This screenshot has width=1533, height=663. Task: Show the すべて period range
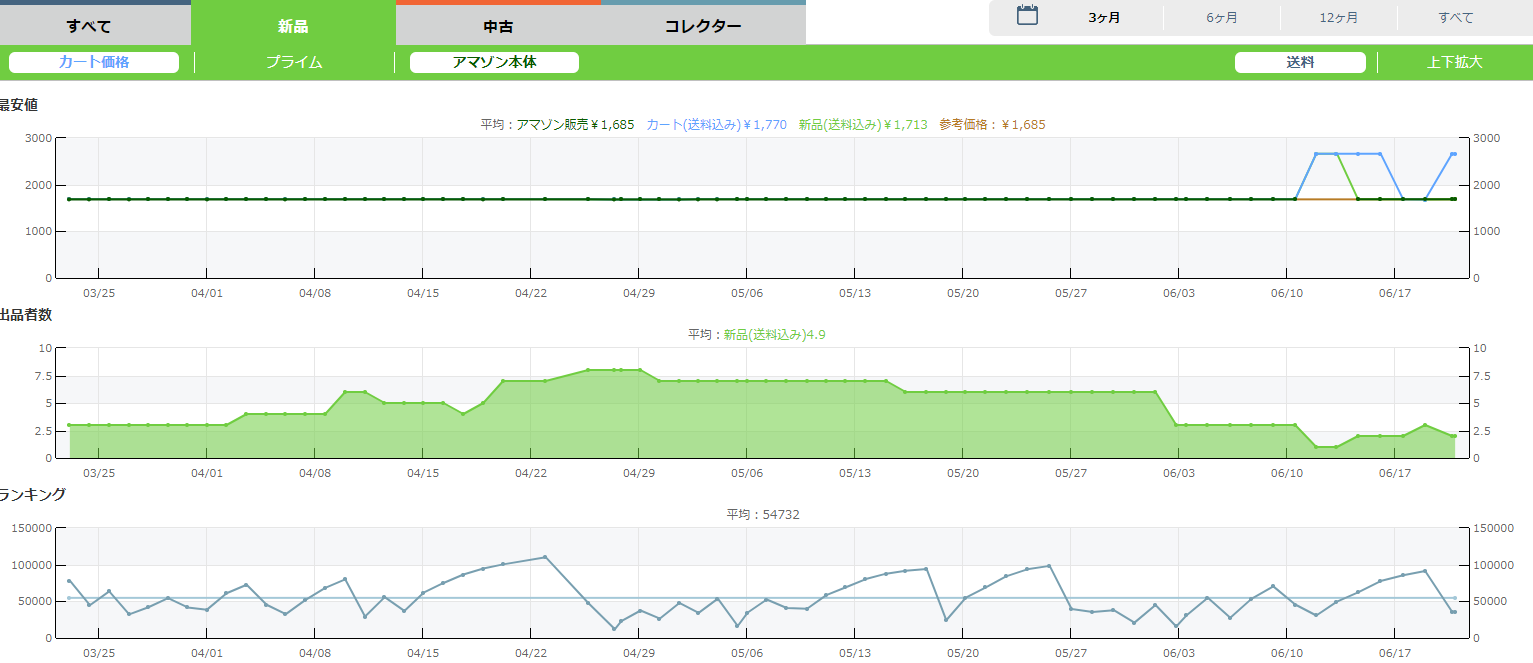click(x=1455, y=18)
